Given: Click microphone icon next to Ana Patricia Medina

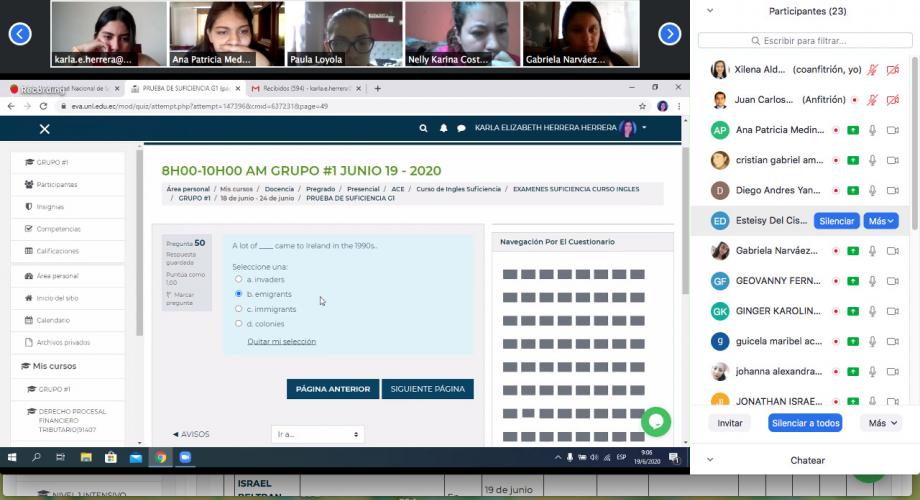Looking at the screenshot, I should 873,130.
